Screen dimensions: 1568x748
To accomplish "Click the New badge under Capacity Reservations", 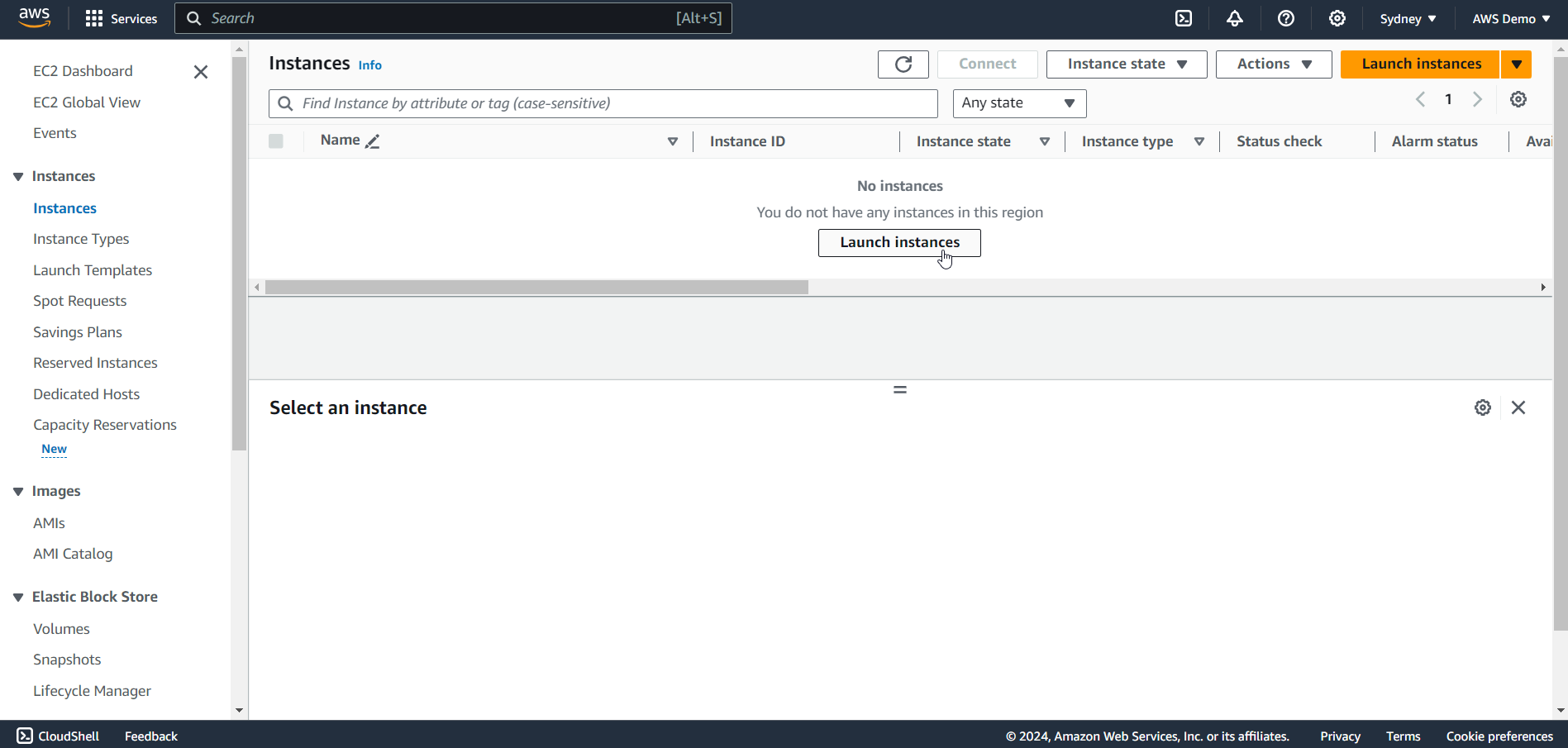I will [54, 449].
